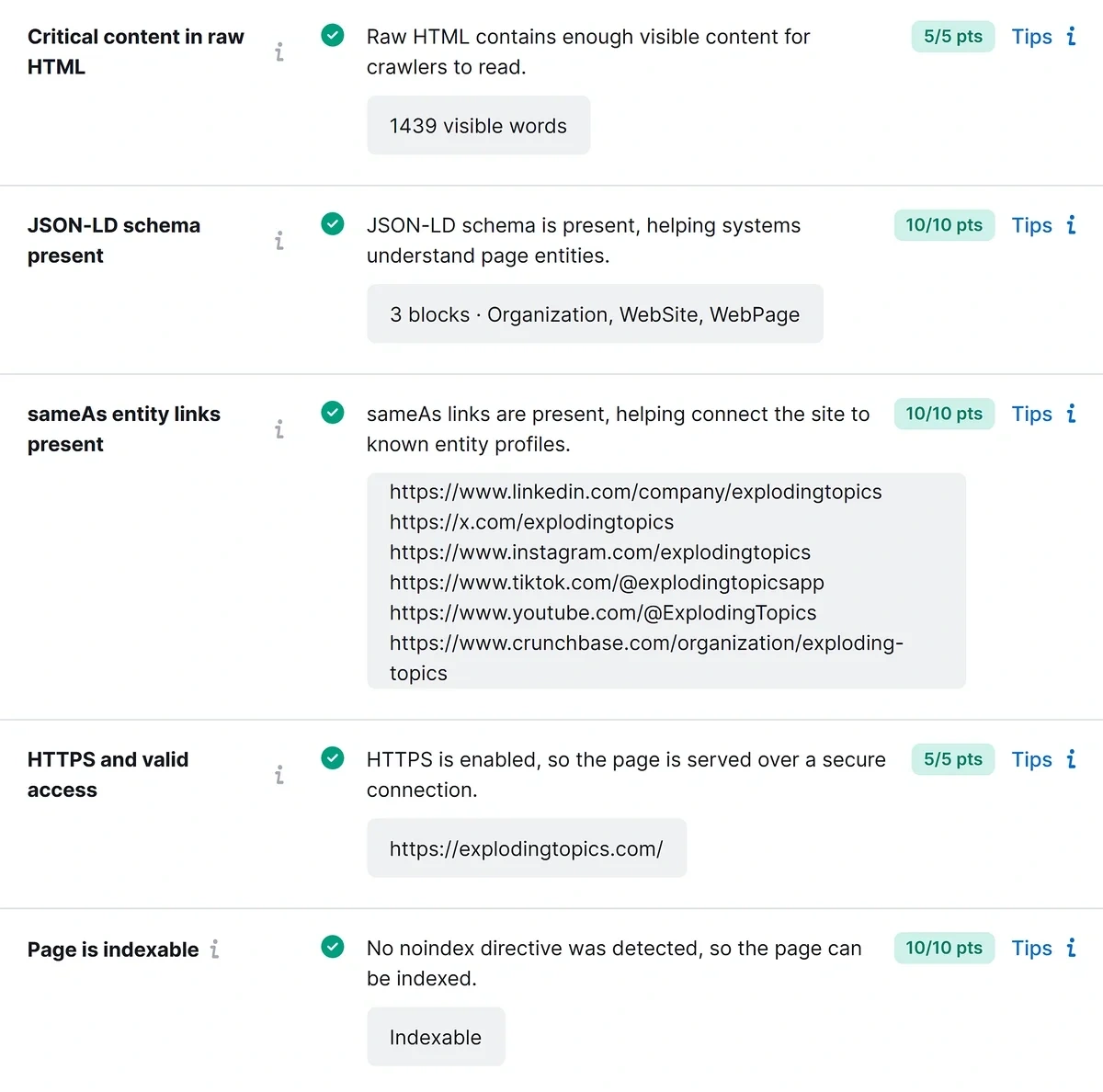1103x1092 pixels.
Task: Click the info icon beside JSON-LD schema present
Action: [x=279, y=241]
